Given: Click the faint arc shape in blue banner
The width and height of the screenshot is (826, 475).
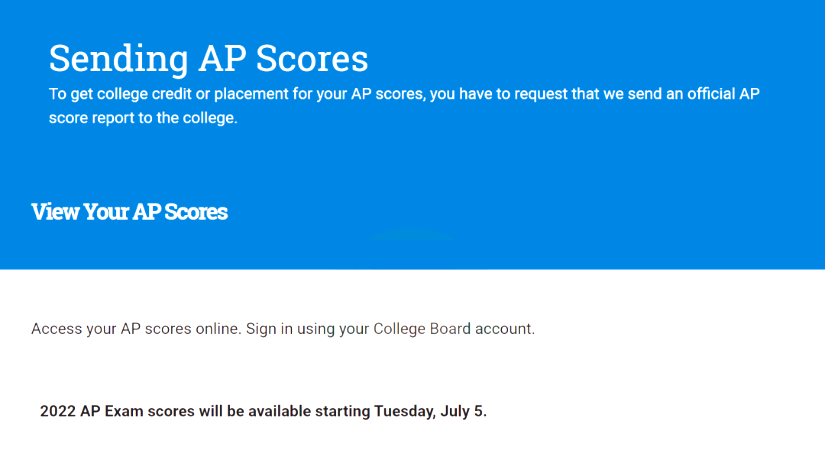Looking at the screenshot, I should click(410, 235).
